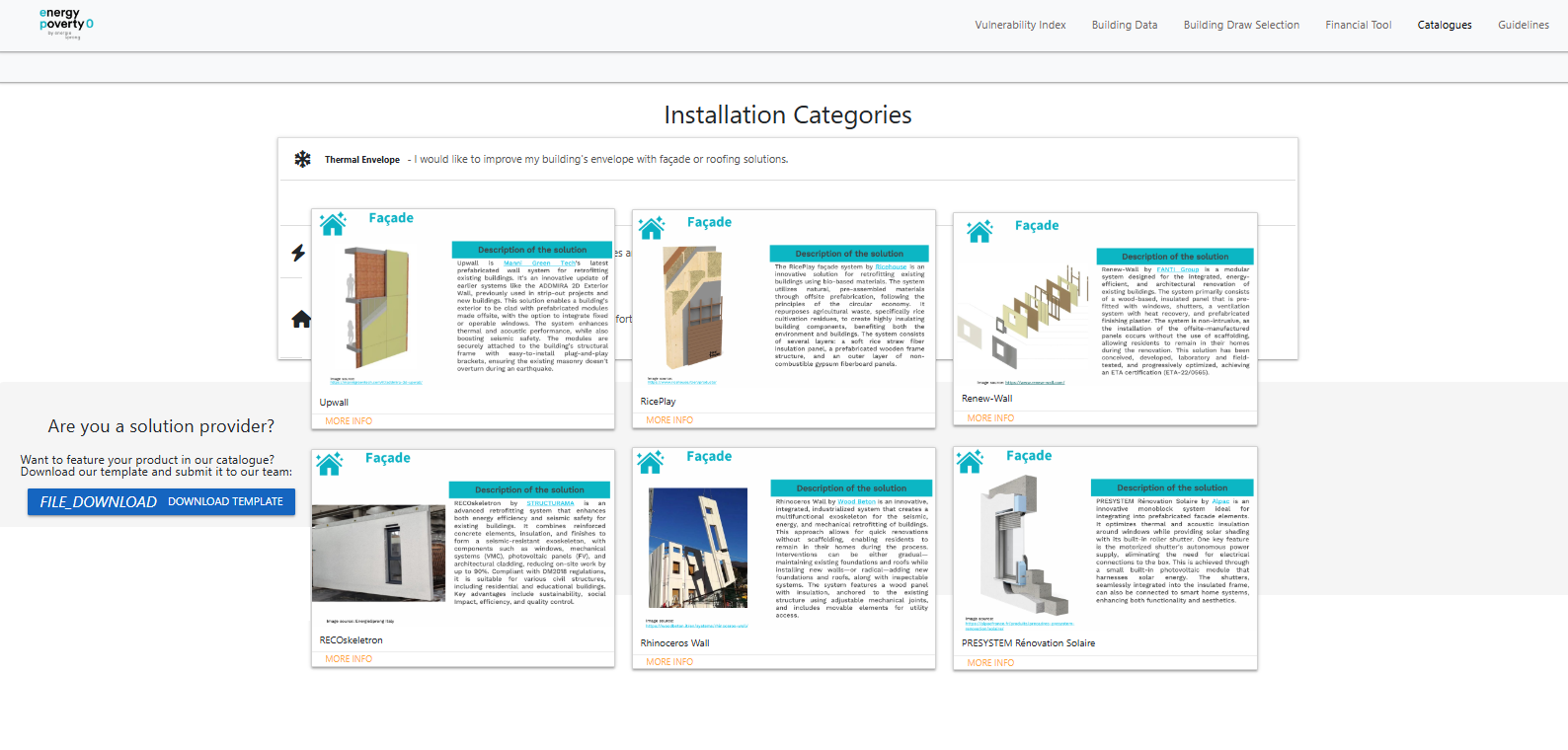
Task: Open the Financial Tool page
Action: pos(1358,25)
